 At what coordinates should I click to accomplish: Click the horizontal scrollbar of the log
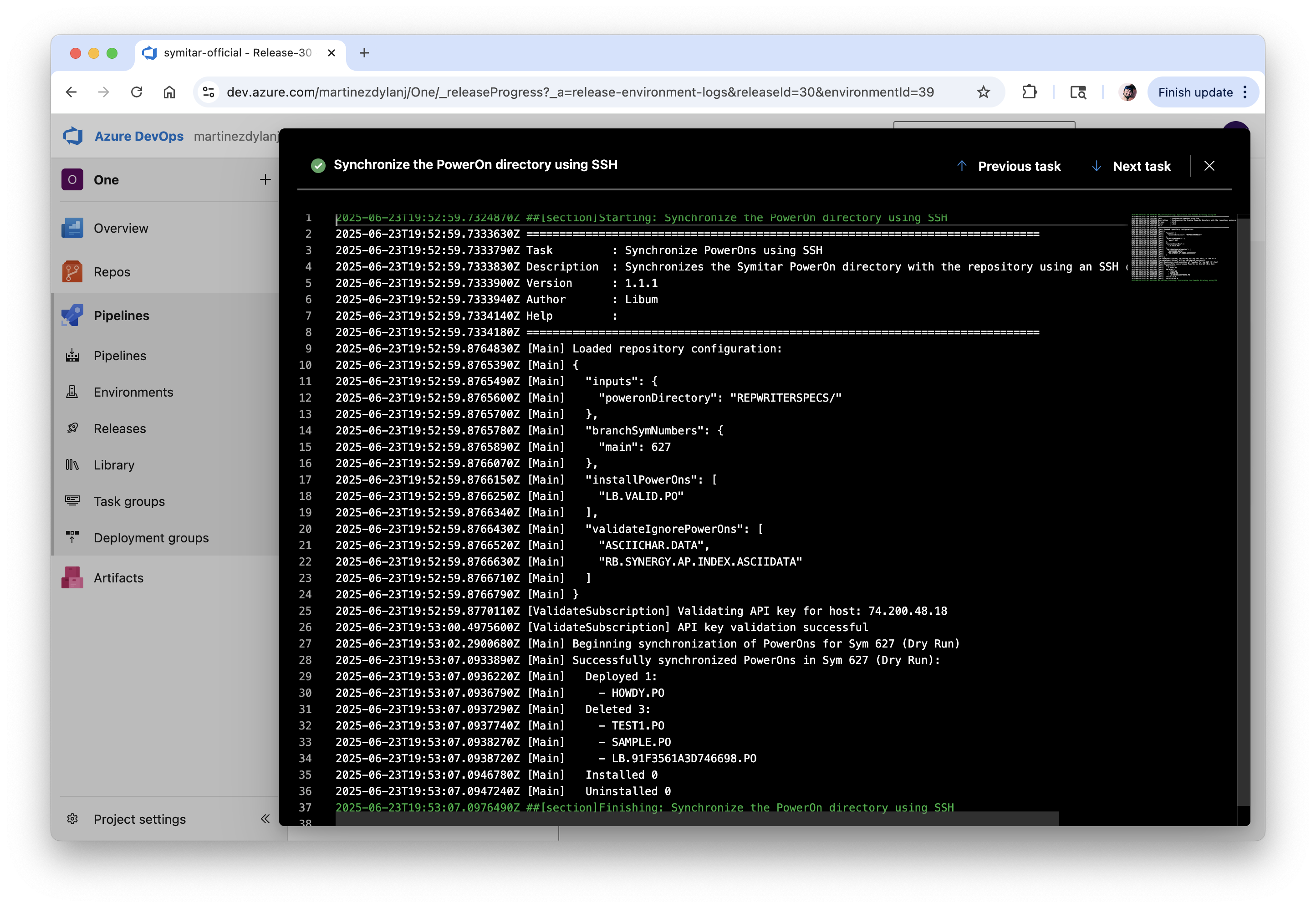pyautogui.click(x=697, y=818)
